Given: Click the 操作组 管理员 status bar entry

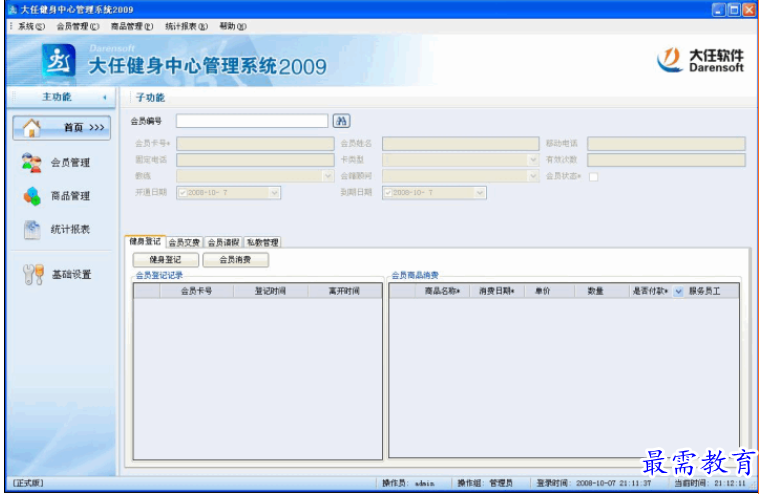Looking at the screenshot, I should (485, 483).
